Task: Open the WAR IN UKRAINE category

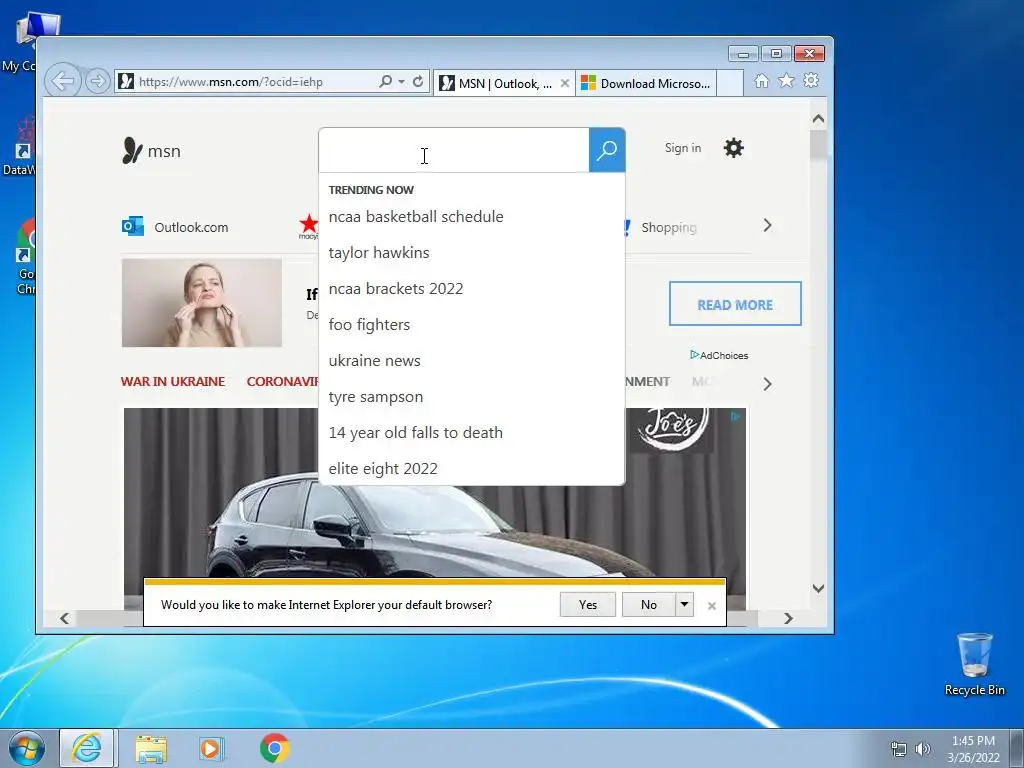Action: pos(172,381)
